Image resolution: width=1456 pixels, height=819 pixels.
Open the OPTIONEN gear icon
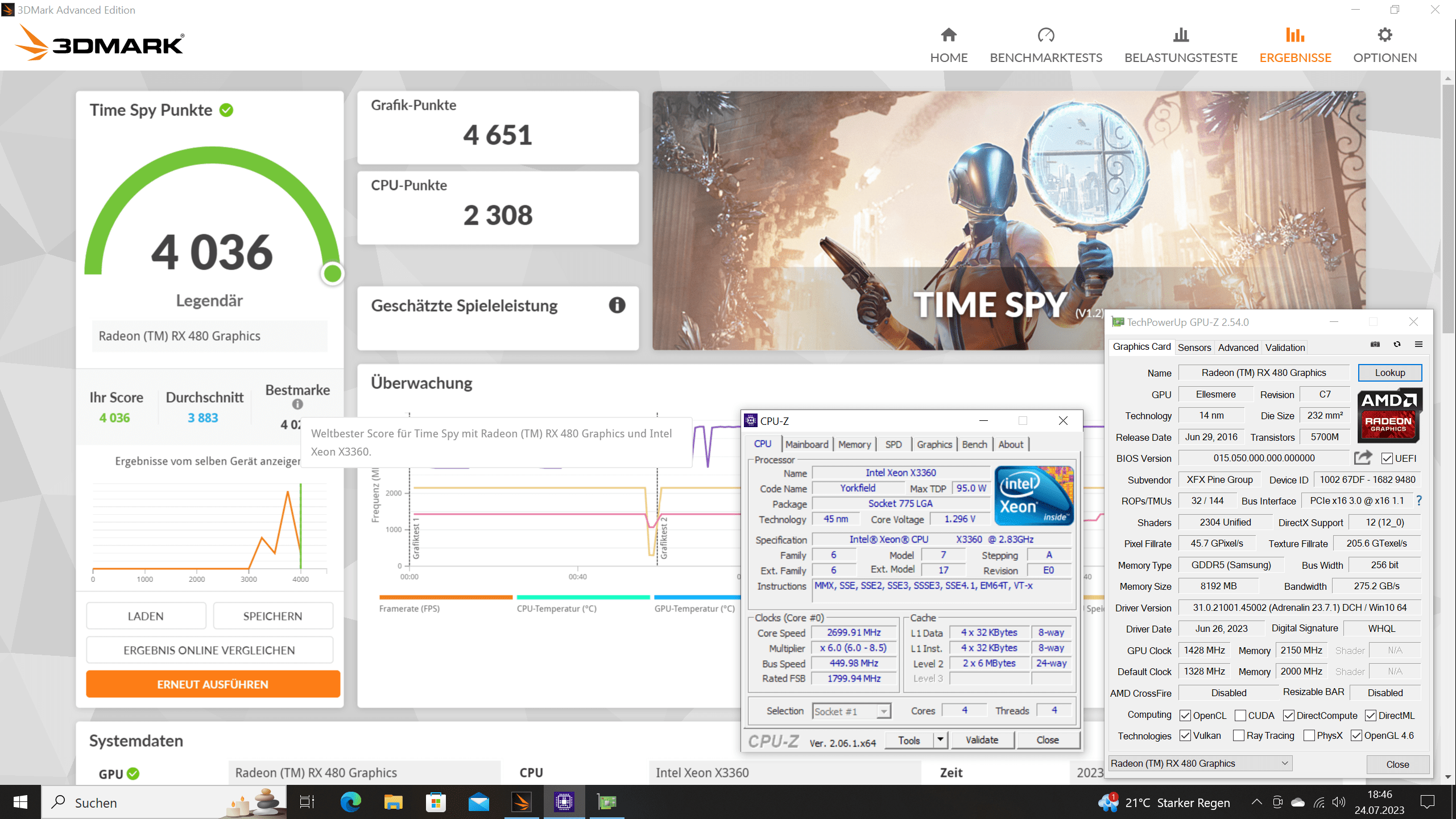coord(1385,35)
